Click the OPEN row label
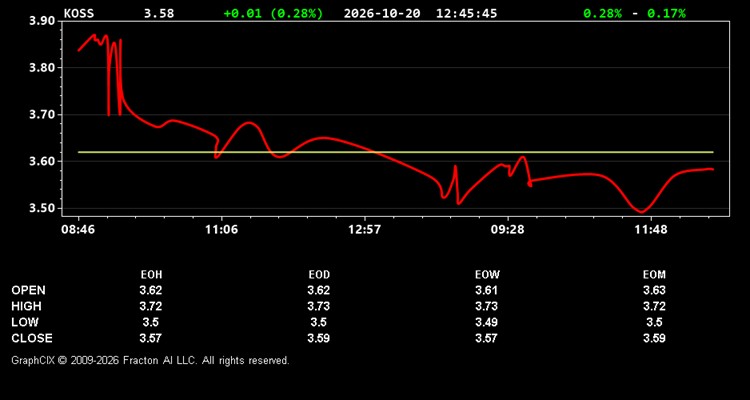The width and height of the screenshot is (750, 400). tap(28, 290)
